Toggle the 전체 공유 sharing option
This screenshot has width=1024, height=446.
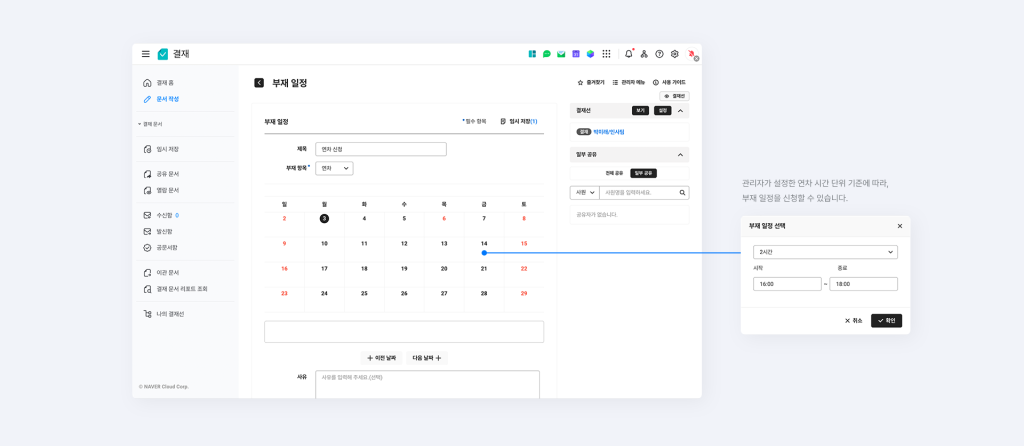(614, 173)
